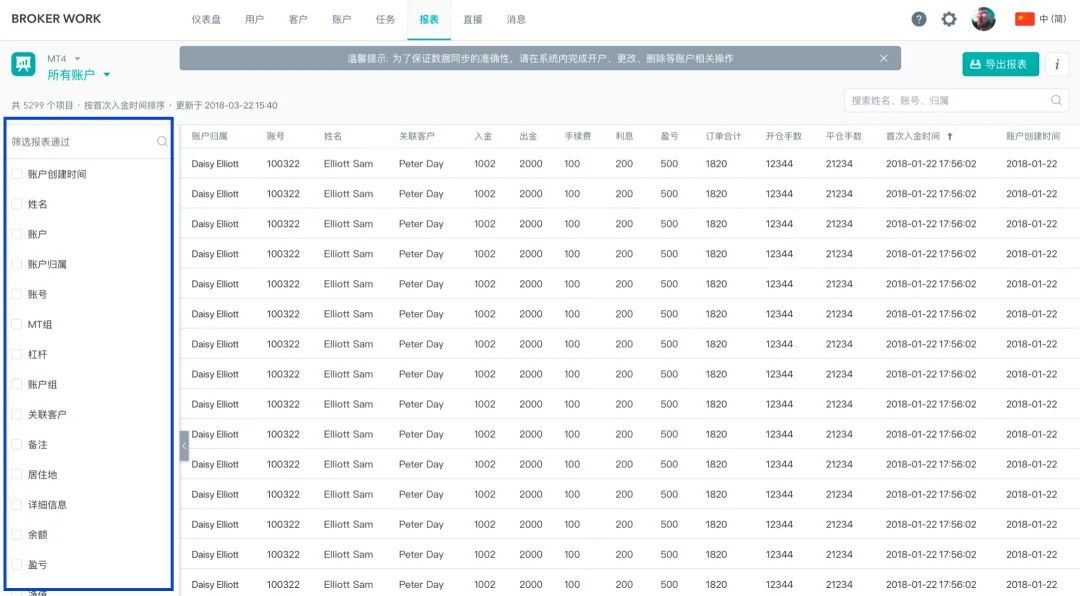The width and height of the screenshot is (1080, 596).
Task: Close the warm tip banner
Action: pyautogui.click(x=884, y=59)
